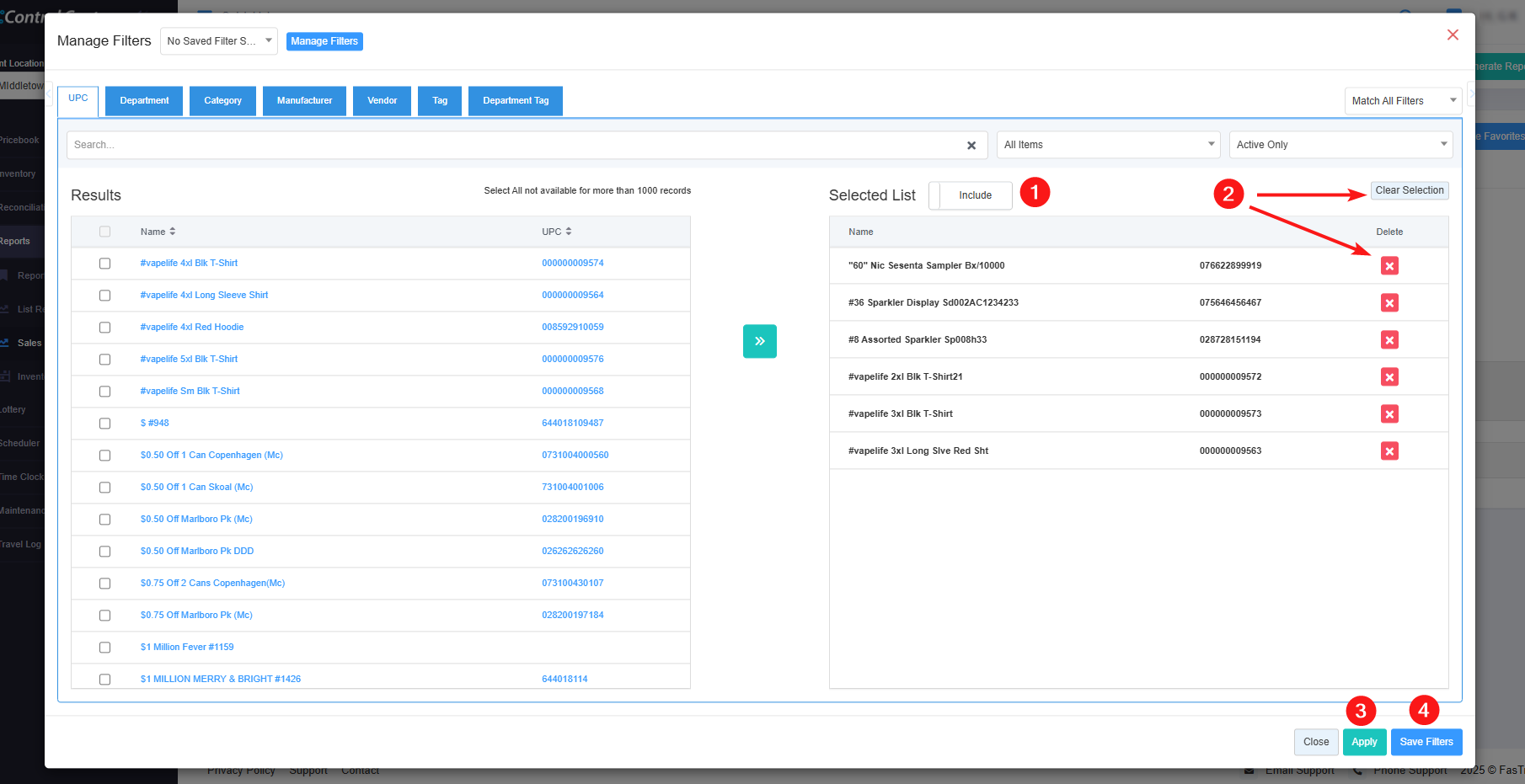Clear the search box with X icon

pos(971,146)
